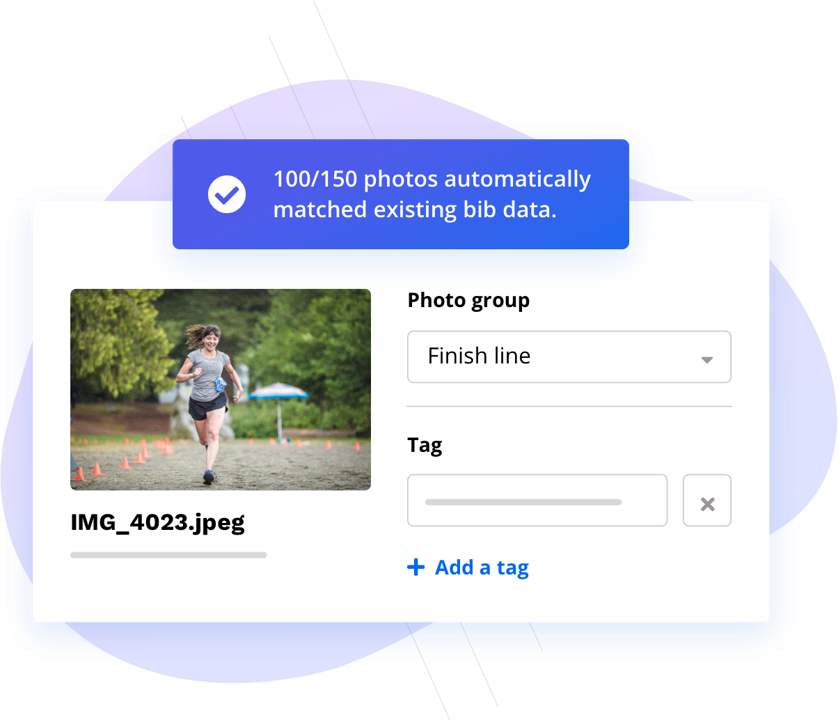This screenshot has height=720, width=838.
Task: Click the running woman in the photo
Action: 210,402
